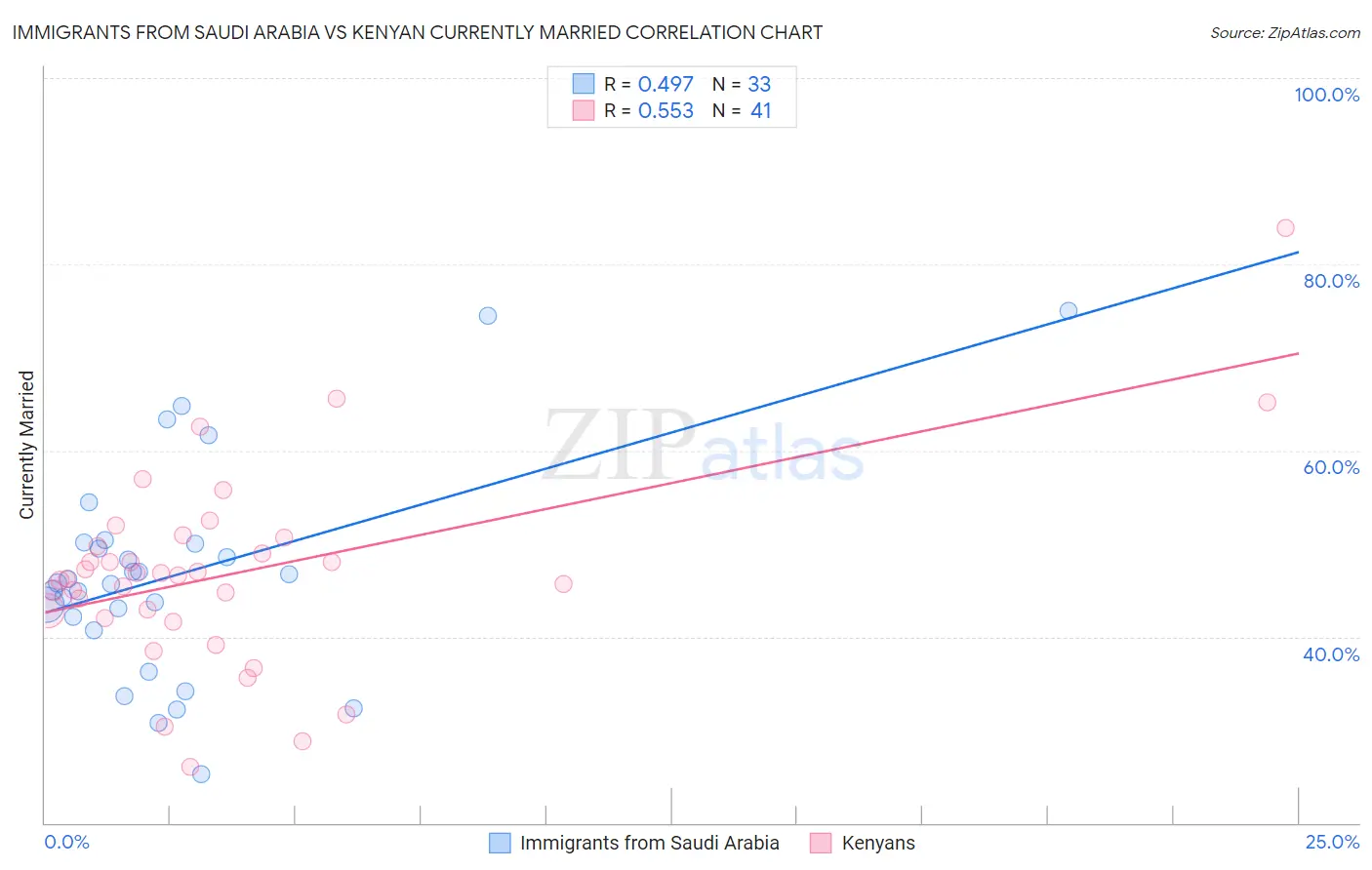The height and width of the screenshot is (870, 1372).
Task: Click the highest pink data point near 84%
Action: (x=1285, y=228)
